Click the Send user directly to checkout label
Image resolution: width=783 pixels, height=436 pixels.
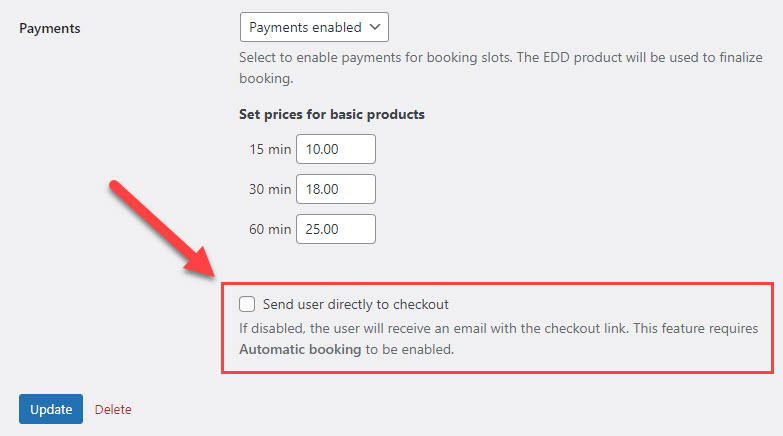point(356,304)
